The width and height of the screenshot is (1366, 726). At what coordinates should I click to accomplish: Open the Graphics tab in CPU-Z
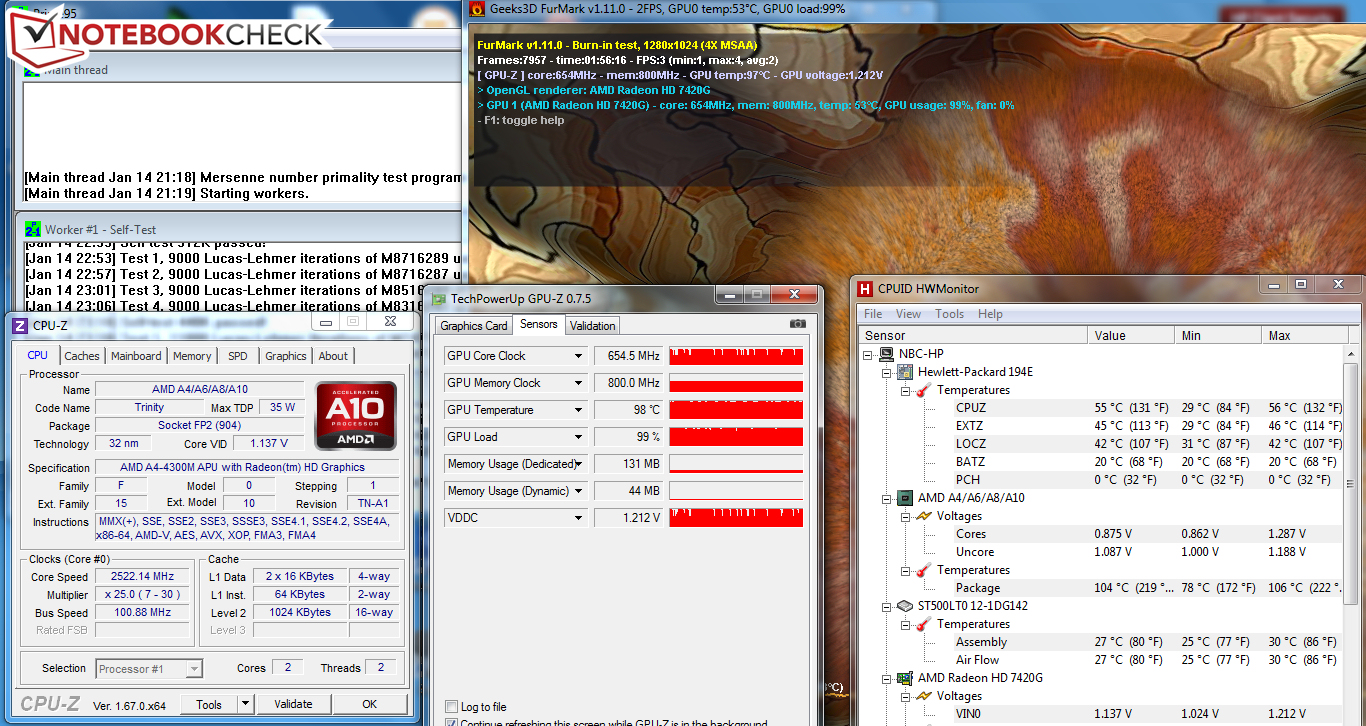(x=285, y=356)
